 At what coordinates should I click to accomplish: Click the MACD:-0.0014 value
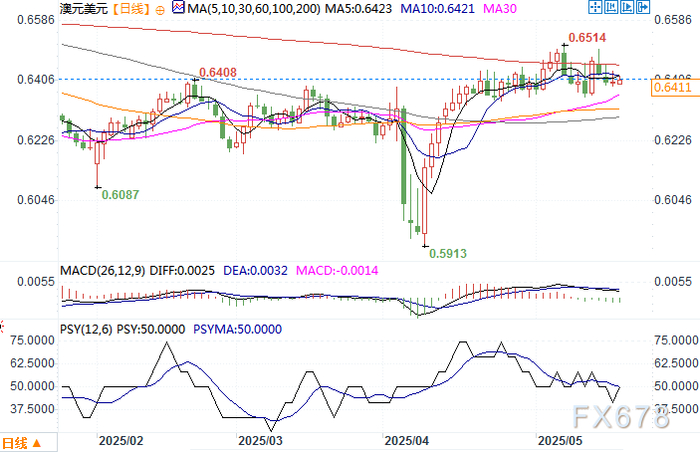[337, 271]
